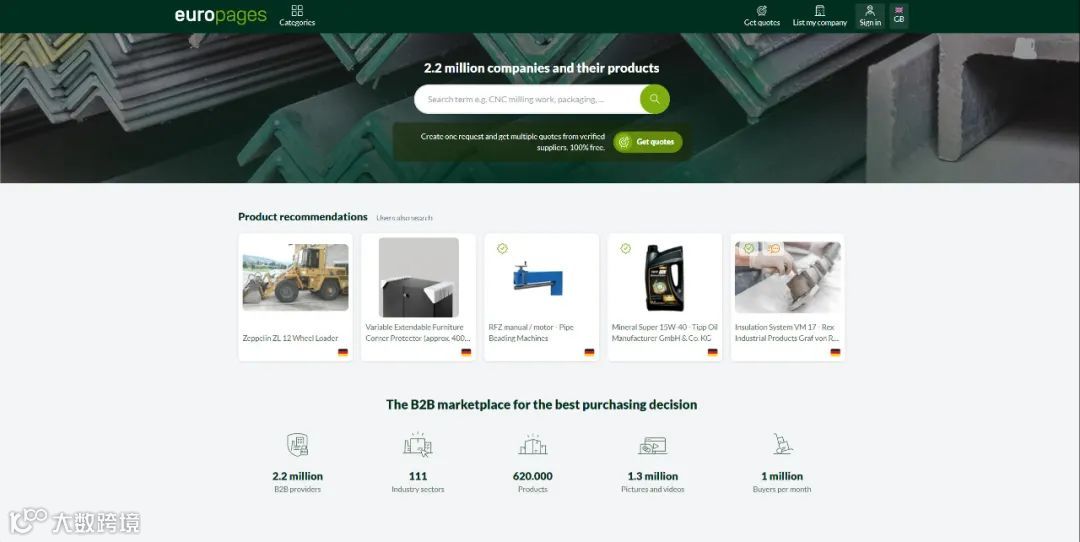Click verified badge on Mineral Super 15W-40 card
This screenshot has width=1080, height=542.
(x=625, y=249)
